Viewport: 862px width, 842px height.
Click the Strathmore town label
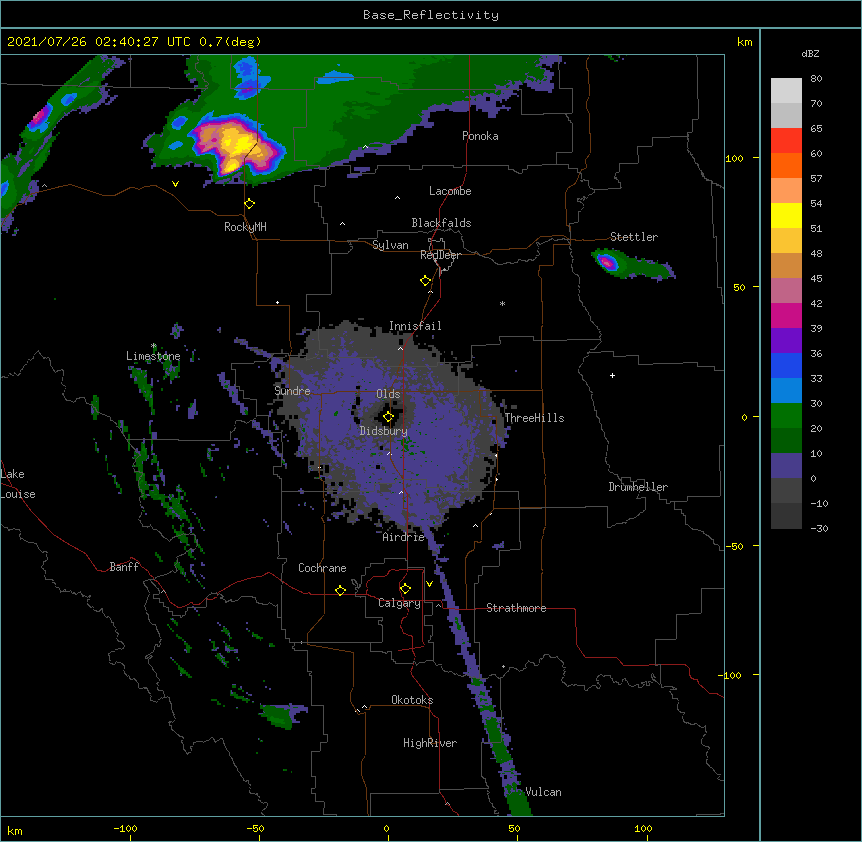coord(516,608)
